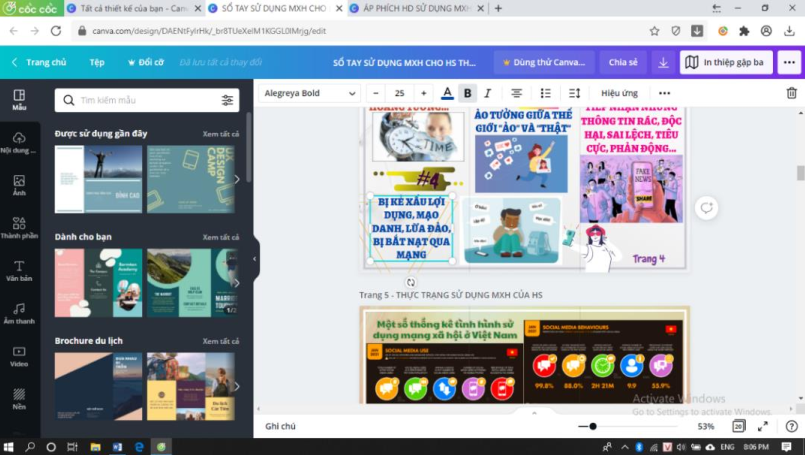Screen dimensions: 805x455
Task: Click the 53% zoom level
Action: point(706,426)
